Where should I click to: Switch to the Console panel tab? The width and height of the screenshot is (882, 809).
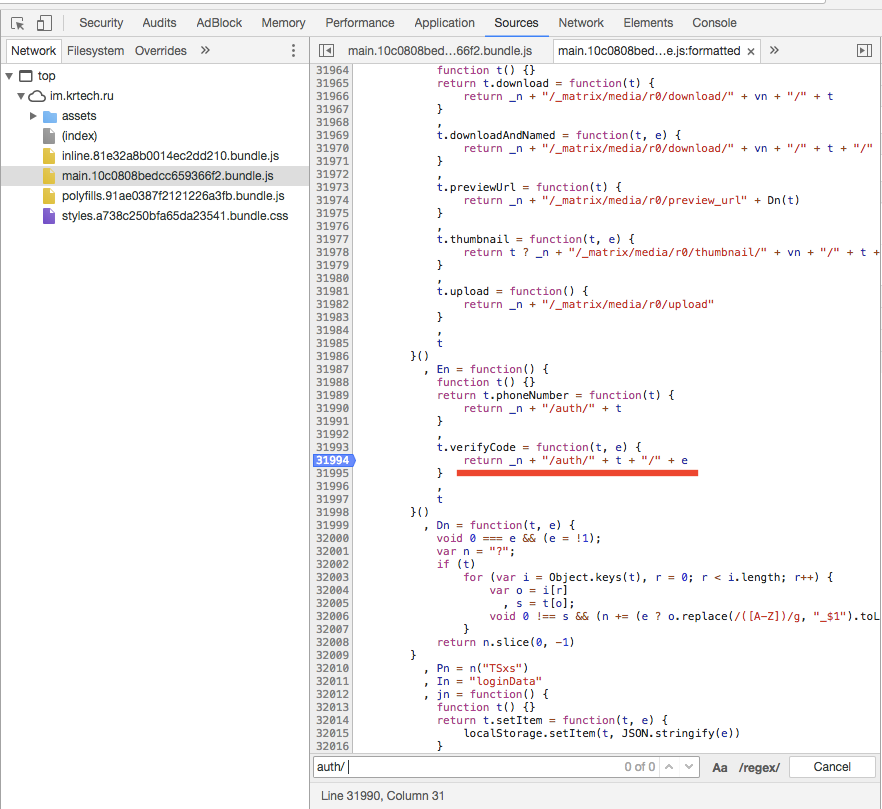[x=714, y=22]
